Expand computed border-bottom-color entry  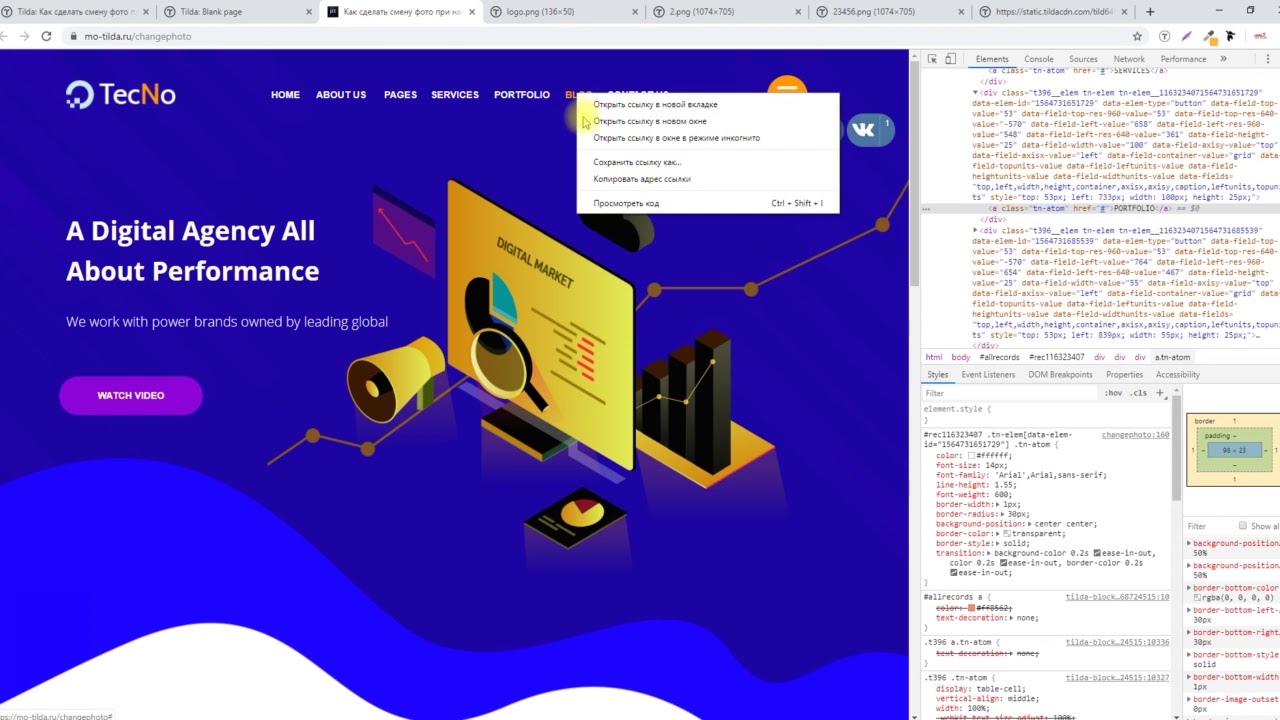(x=1189, y=588)
